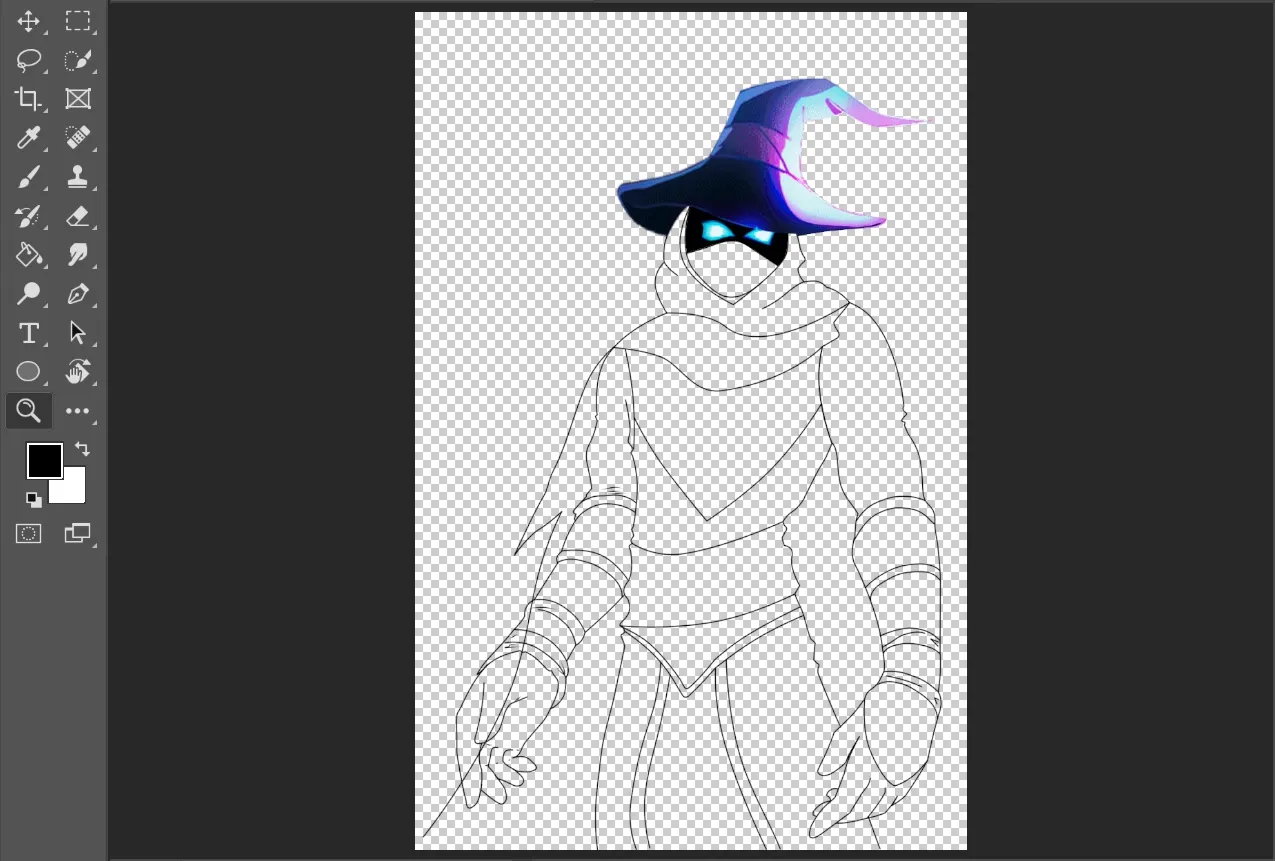Select the Horizontal Type tool
The height and width of the screenshot is (861, 1275).
[x=28, y=333]
